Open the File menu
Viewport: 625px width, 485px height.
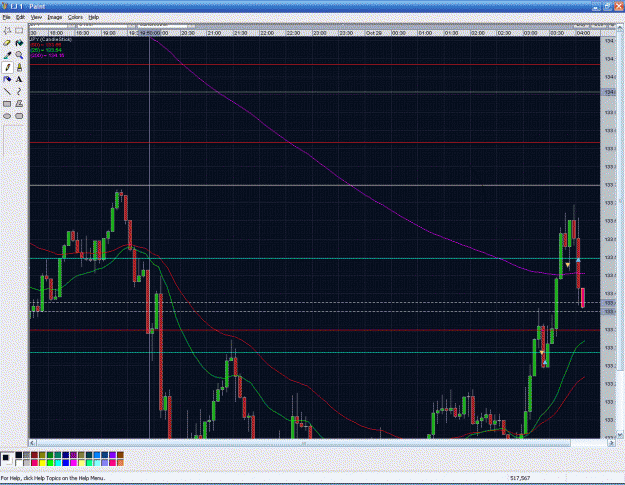pyautogui.click(x=6, y=17)
